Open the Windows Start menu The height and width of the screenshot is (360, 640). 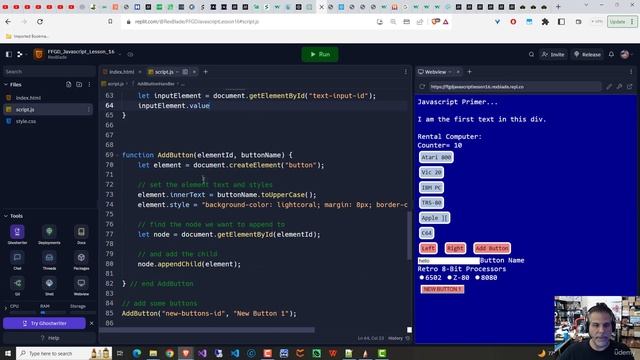pos(8,353)
